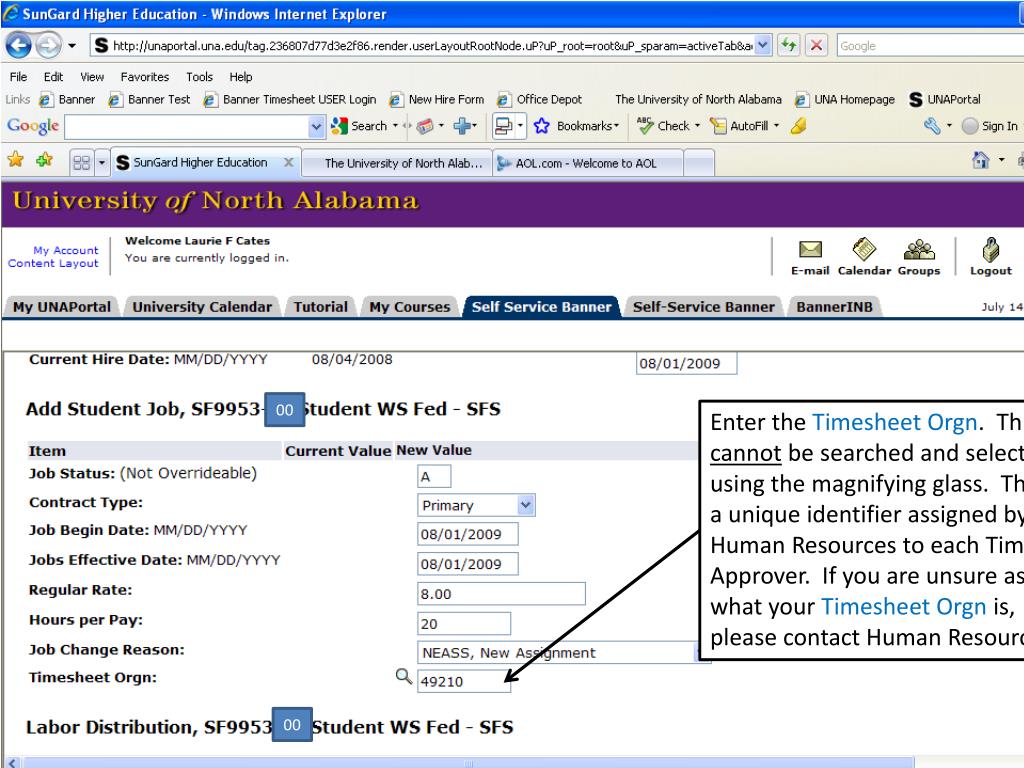Click the Google toolbar Search button
1024x768 pixels.
pyautogui.click(x=360, y=125)
